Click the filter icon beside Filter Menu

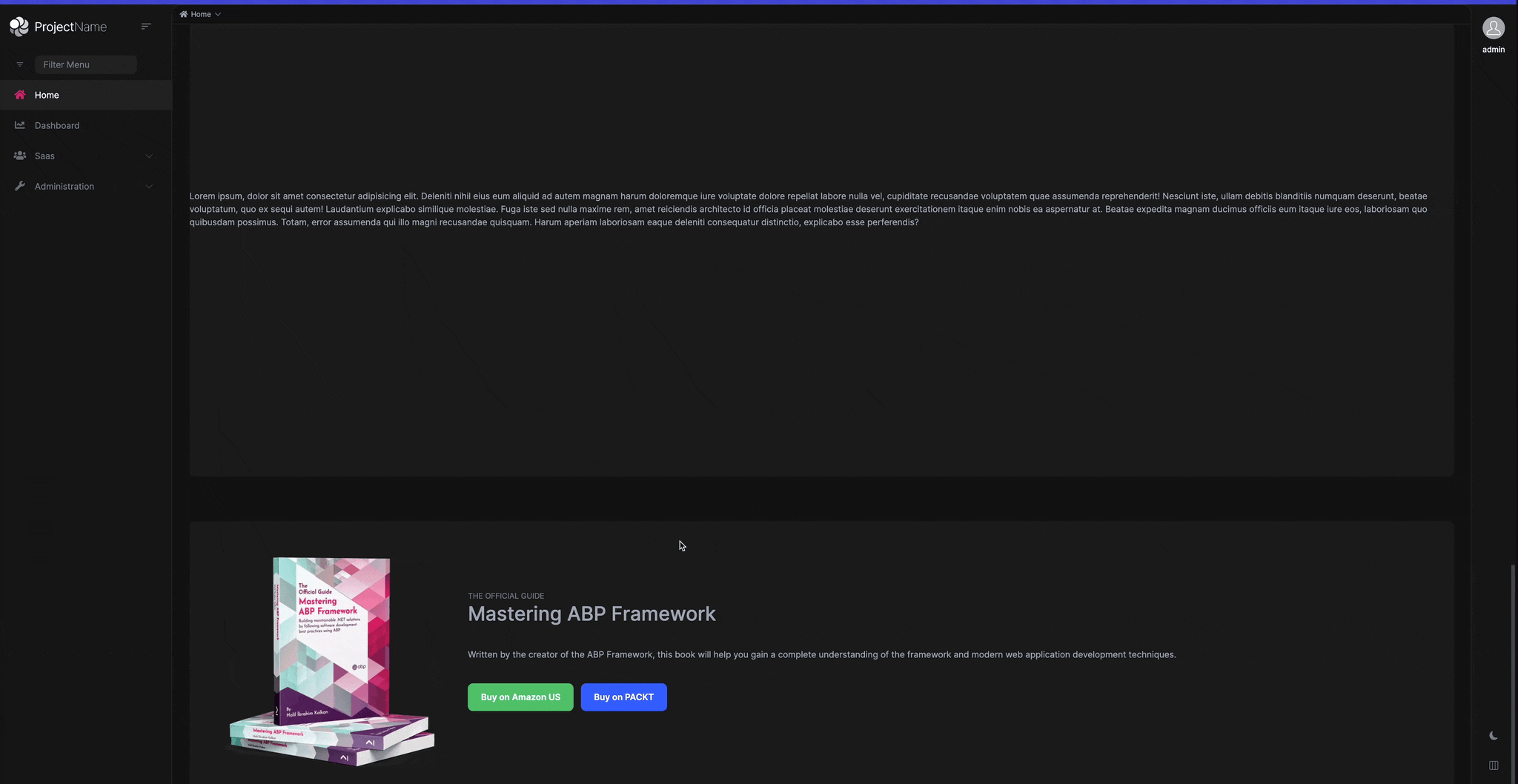tap(20, 64)
